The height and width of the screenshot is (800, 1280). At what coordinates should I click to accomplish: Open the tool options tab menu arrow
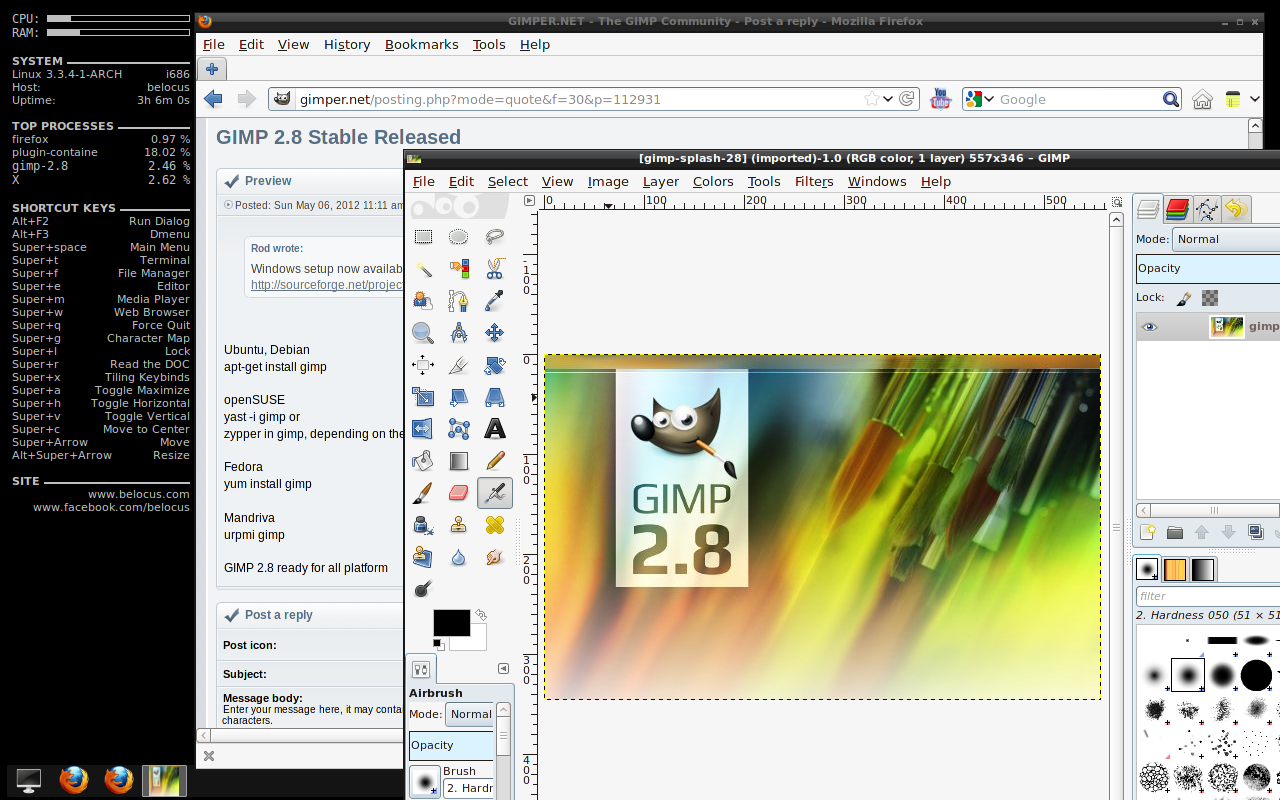tap(503, 669)
